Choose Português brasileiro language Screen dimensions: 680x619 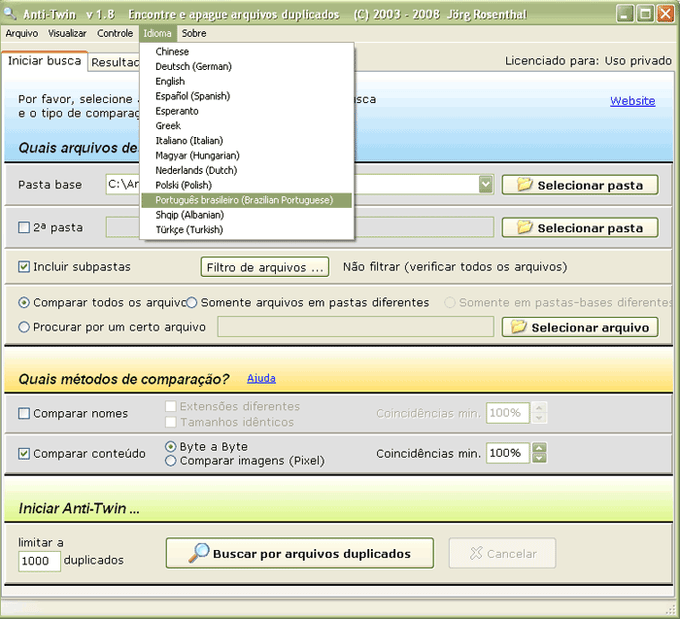tap(246, 200)
